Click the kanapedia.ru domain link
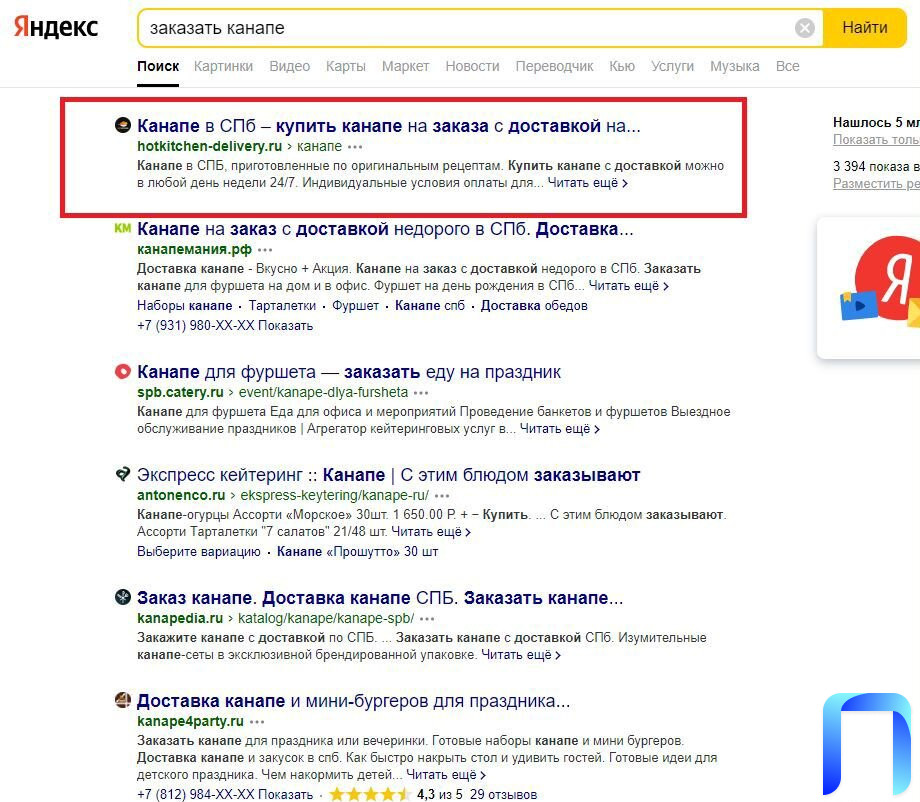This screenshot has width=920, height=802. 180,618
